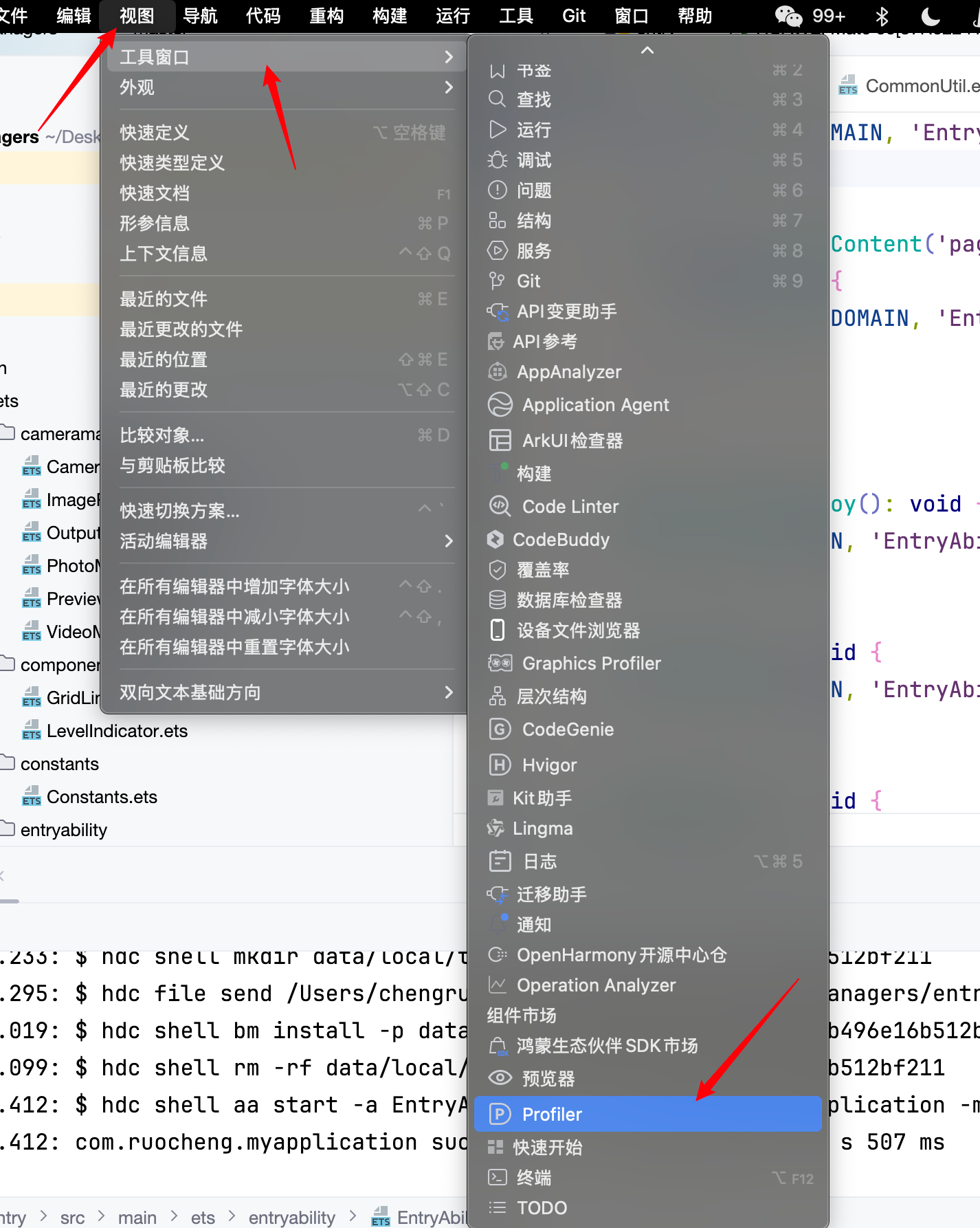Open the 窗口 menu

(632, 16)
